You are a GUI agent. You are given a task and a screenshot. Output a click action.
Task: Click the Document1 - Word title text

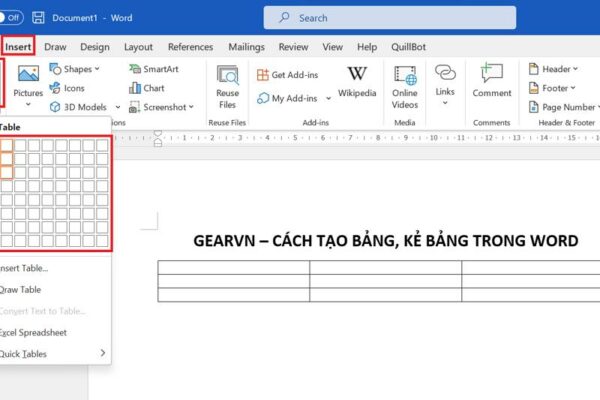click(x=92, y=18)
